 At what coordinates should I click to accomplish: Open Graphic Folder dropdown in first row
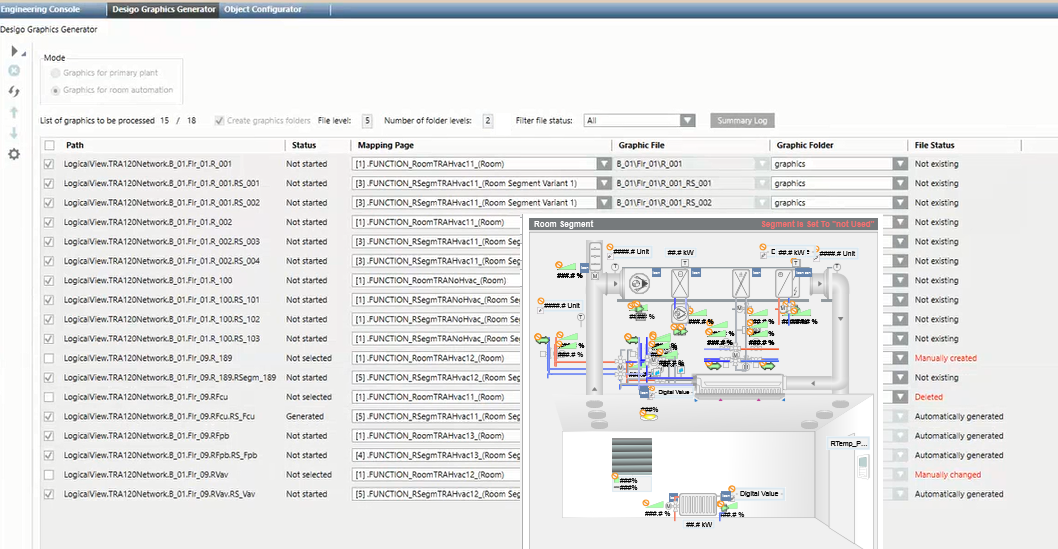click(900, 164)
